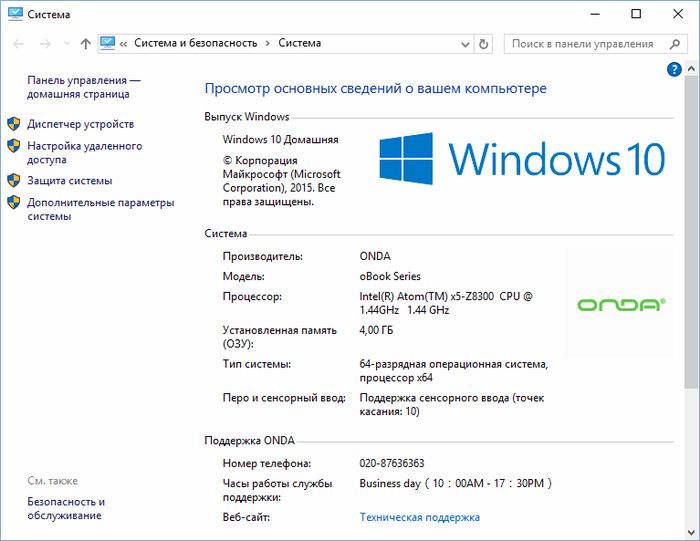Open the recent locations dropdown arrow
This screenshot has width=700, height=541.
(x=66, y=44)
